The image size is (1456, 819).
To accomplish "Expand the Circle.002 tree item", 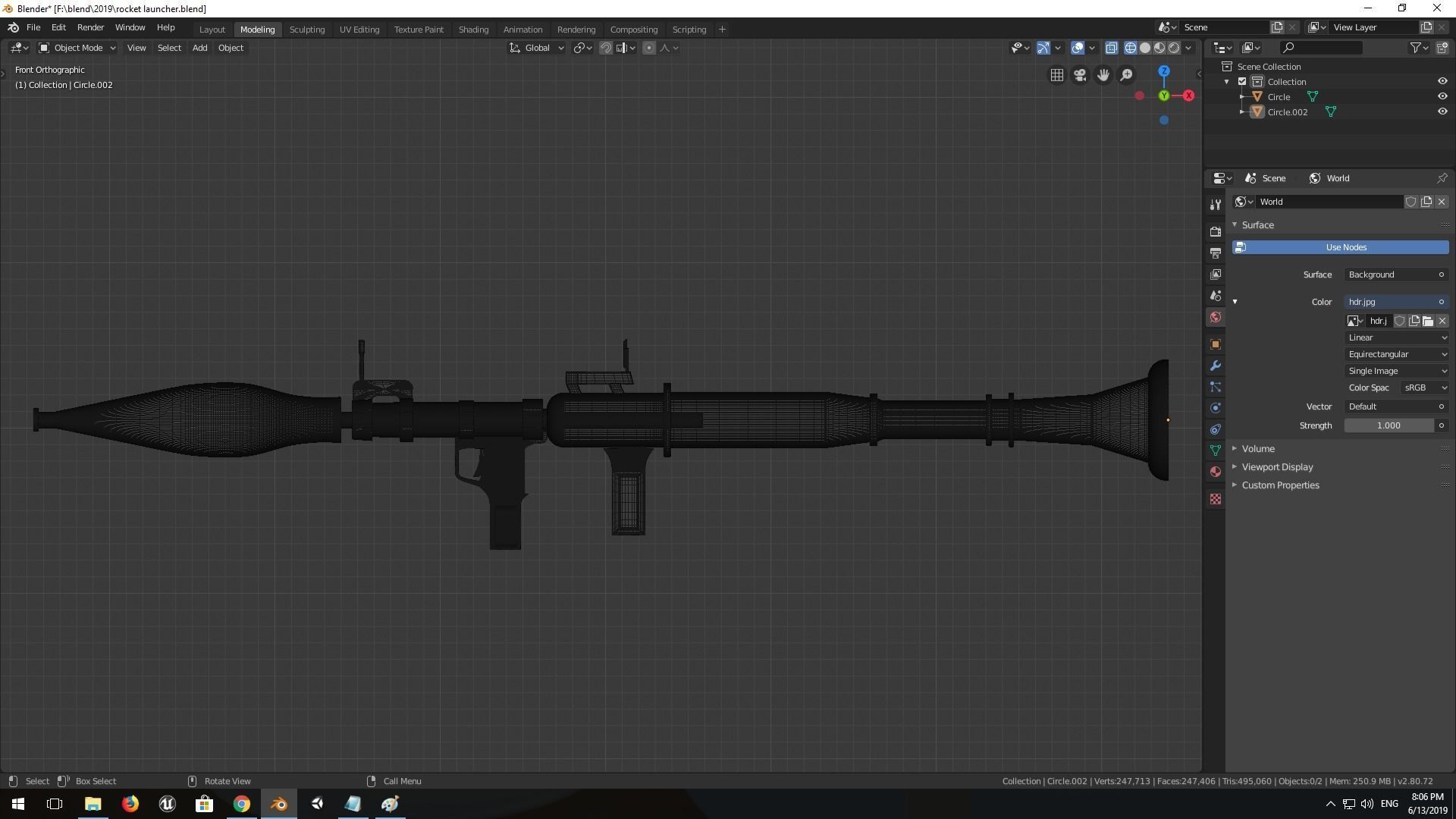I will (x=1241, y=111).
